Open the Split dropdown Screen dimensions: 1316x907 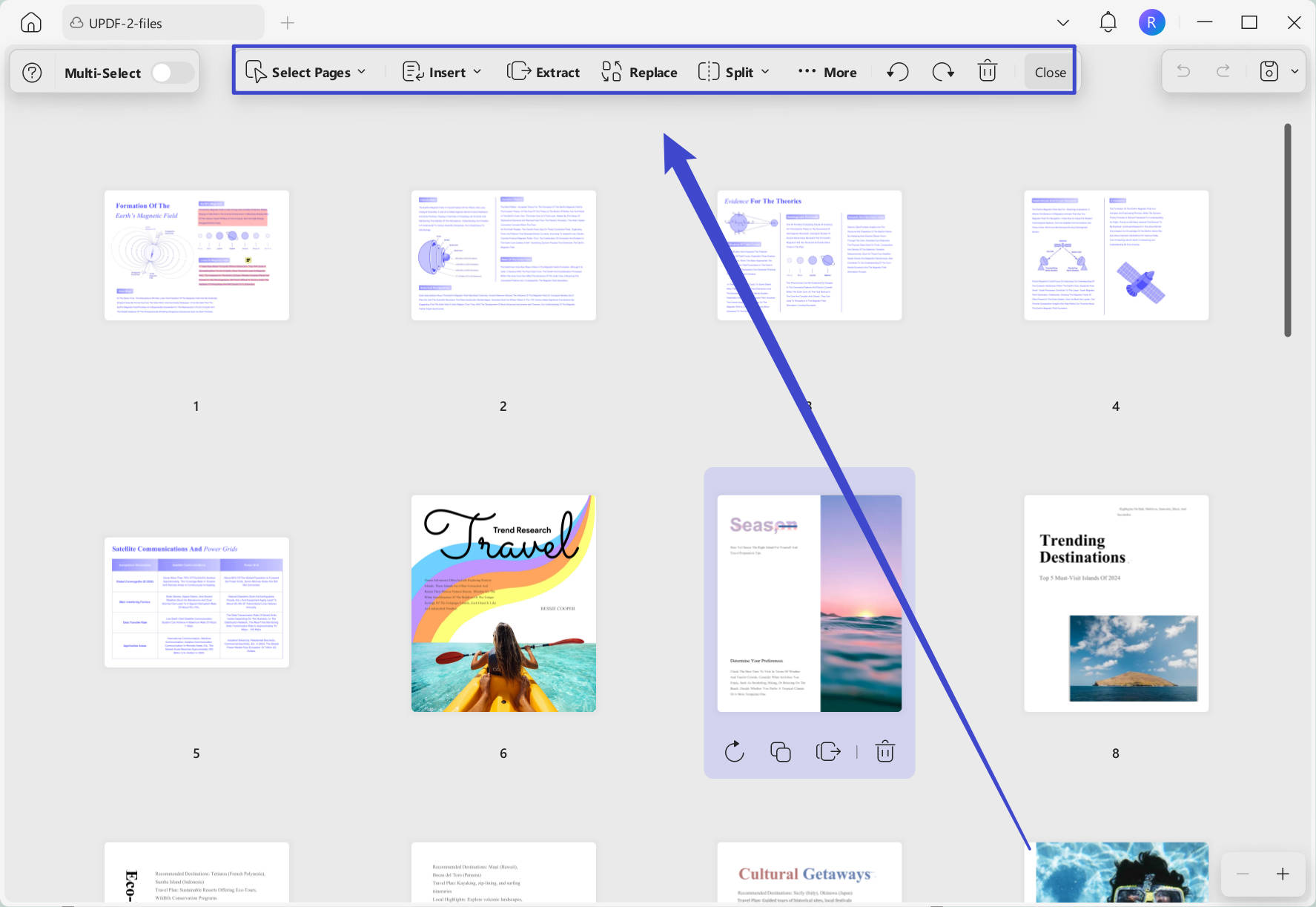(734, 72)
